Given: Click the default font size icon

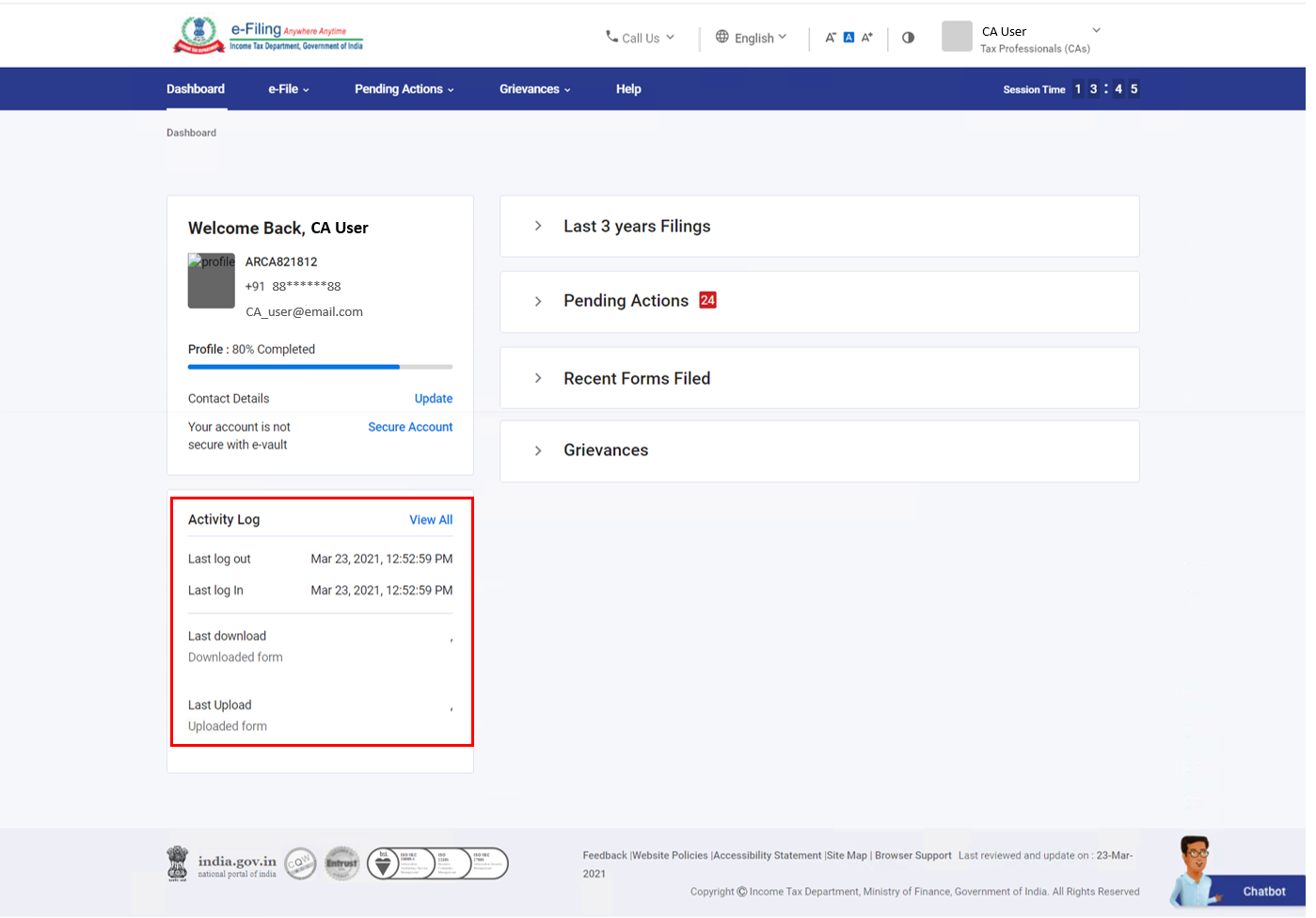Looking at the screenshot, I should 848,38.
